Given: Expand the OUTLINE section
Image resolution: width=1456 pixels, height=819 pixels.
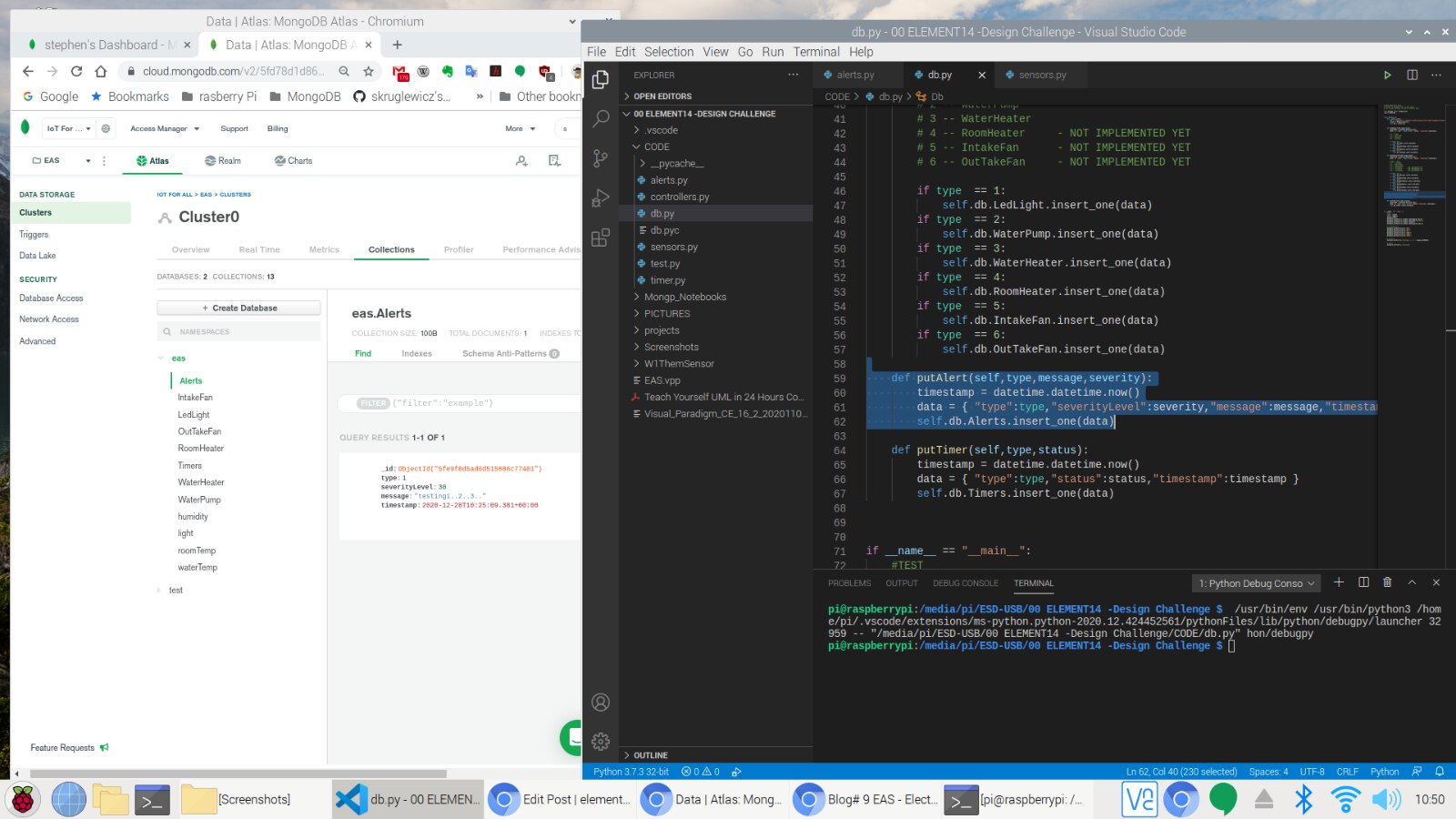Looking at the screenshot, I should tap(650, 755).
